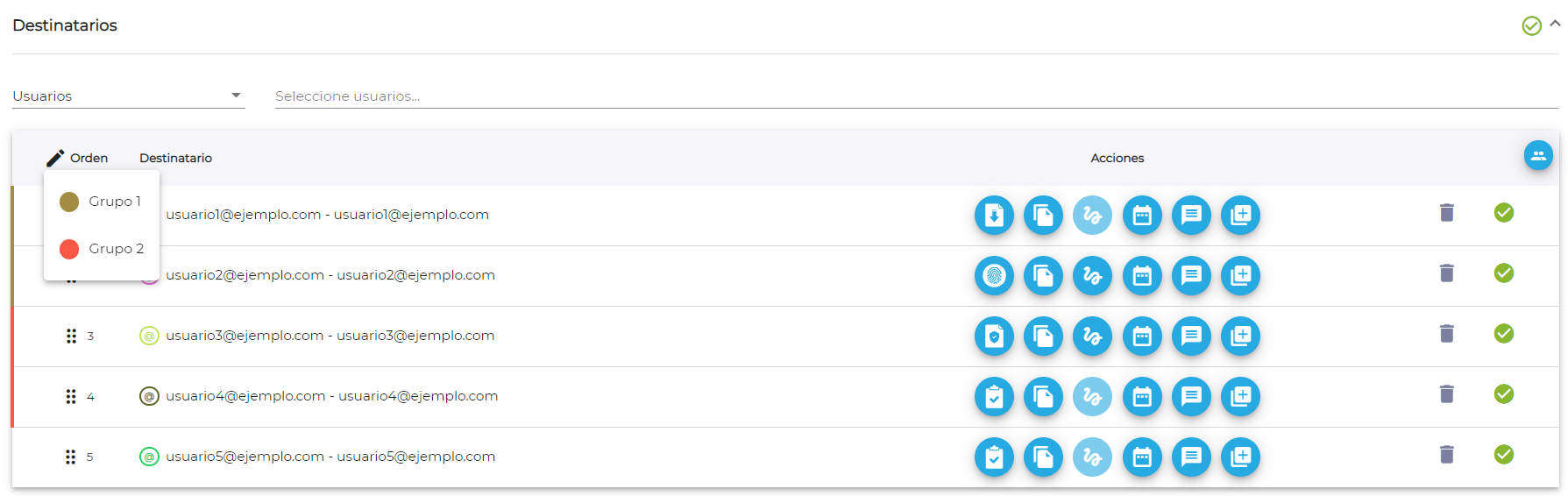
Task: Click the signature icon in usuario2 row
Action: (1092, 276)
